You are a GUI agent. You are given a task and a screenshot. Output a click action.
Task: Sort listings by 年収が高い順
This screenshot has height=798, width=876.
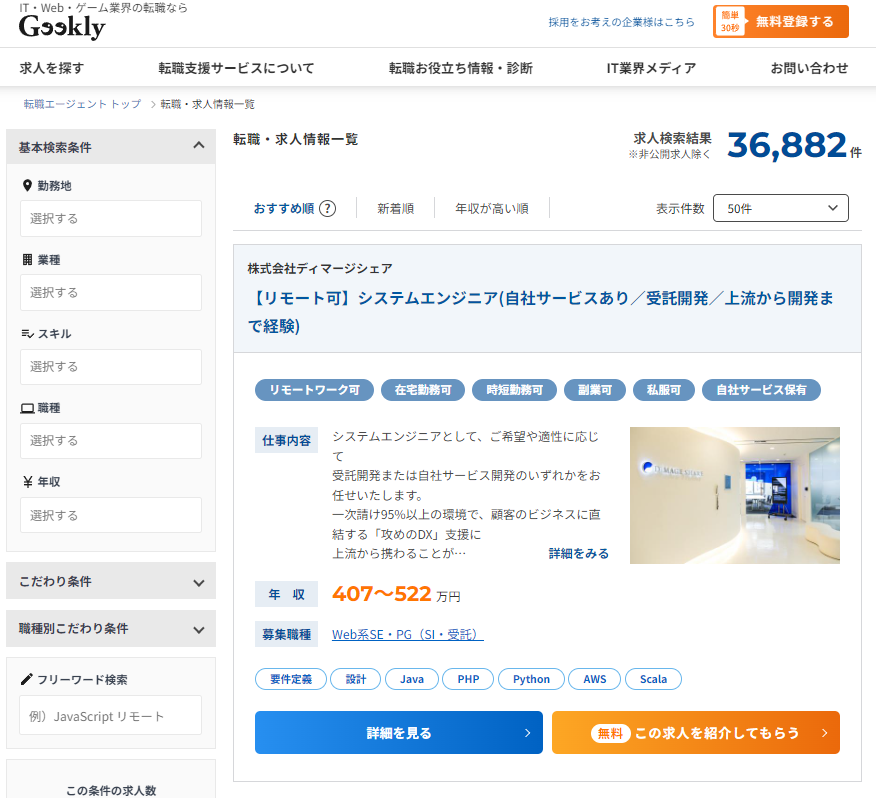click(491, 209)
